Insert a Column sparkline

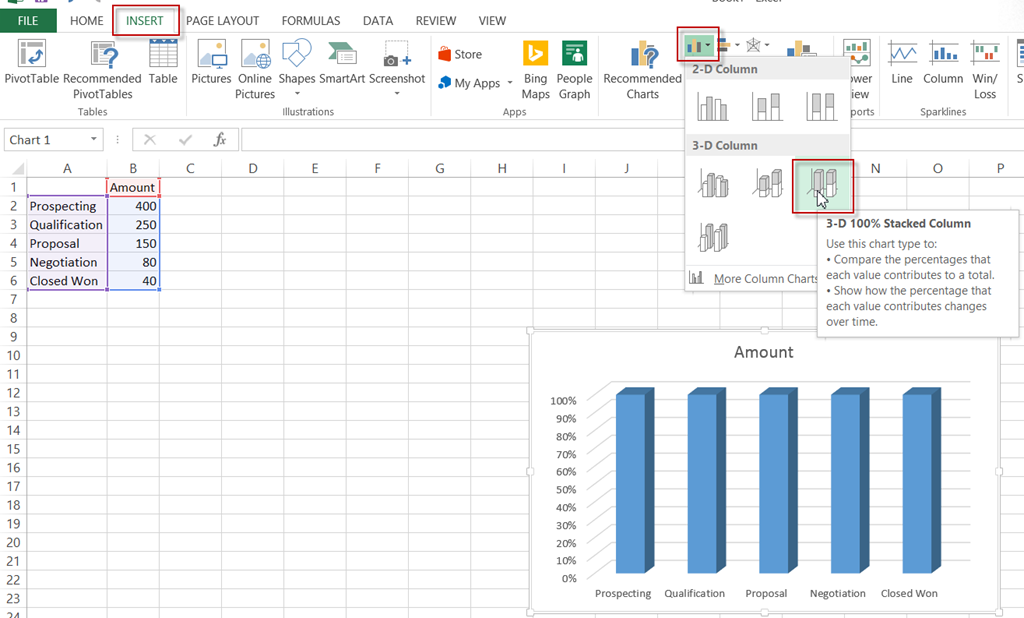943,62
